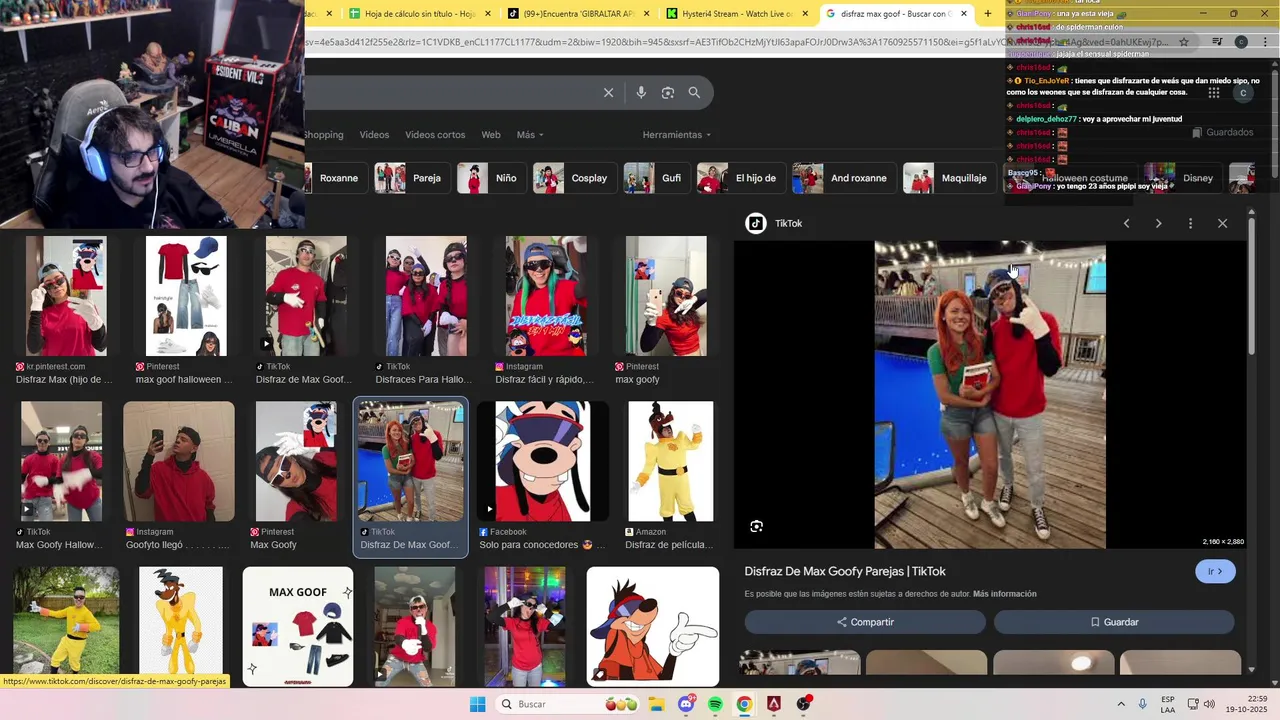Open the Solo para conocedores Facebook thumbnail

tap(543, 461)
